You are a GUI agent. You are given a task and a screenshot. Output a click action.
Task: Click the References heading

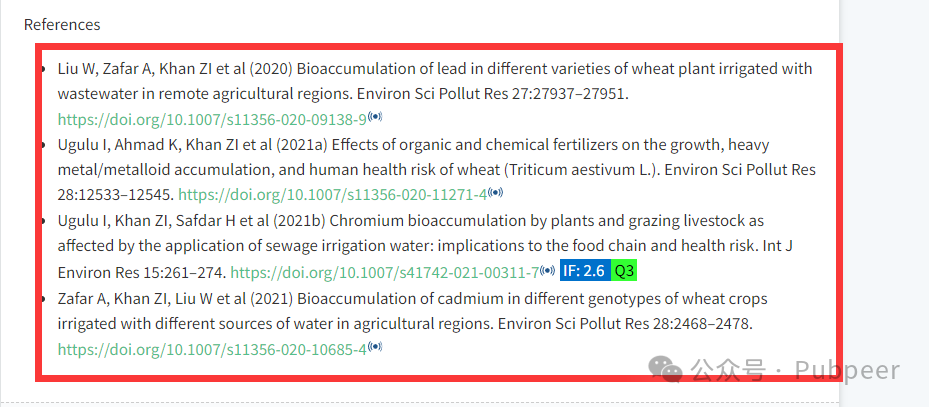(x=62, y=24)
